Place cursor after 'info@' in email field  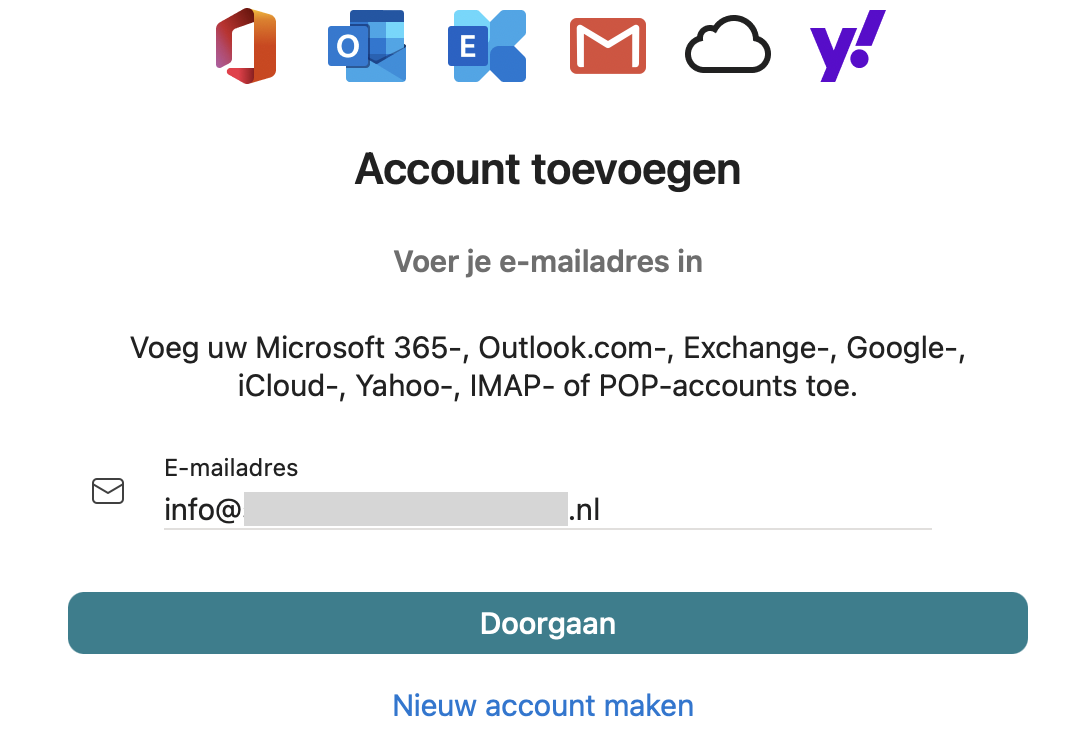point(242,511)
